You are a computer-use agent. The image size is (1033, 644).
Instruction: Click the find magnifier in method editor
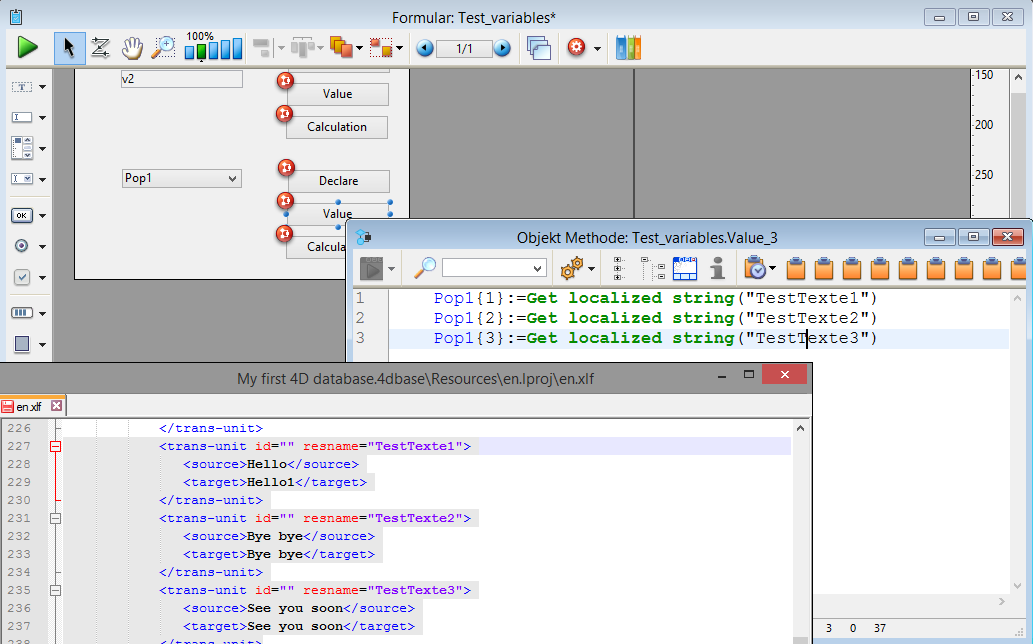coord(426,268)
